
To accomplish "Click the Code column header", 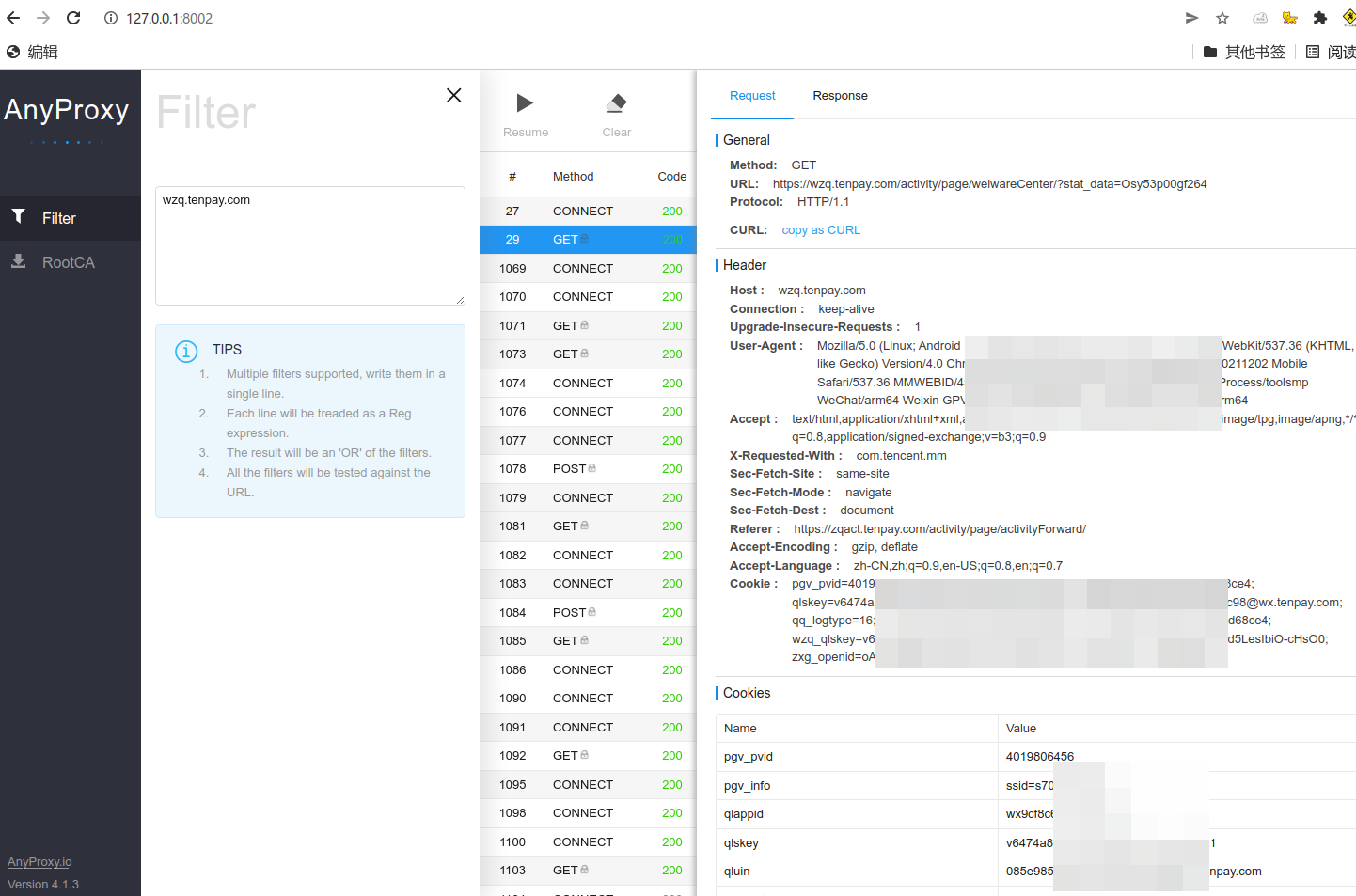I will [671, 177].
